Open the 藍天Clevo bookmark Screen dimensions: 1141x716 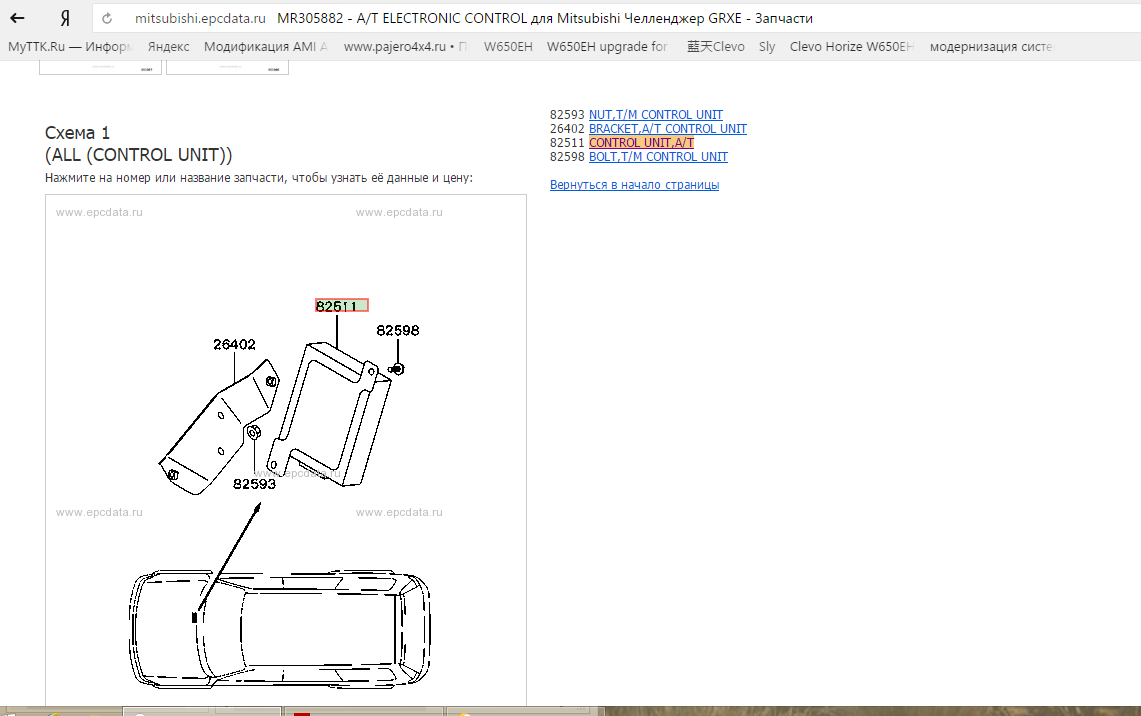pyautogui.click(x=715, y=47)
